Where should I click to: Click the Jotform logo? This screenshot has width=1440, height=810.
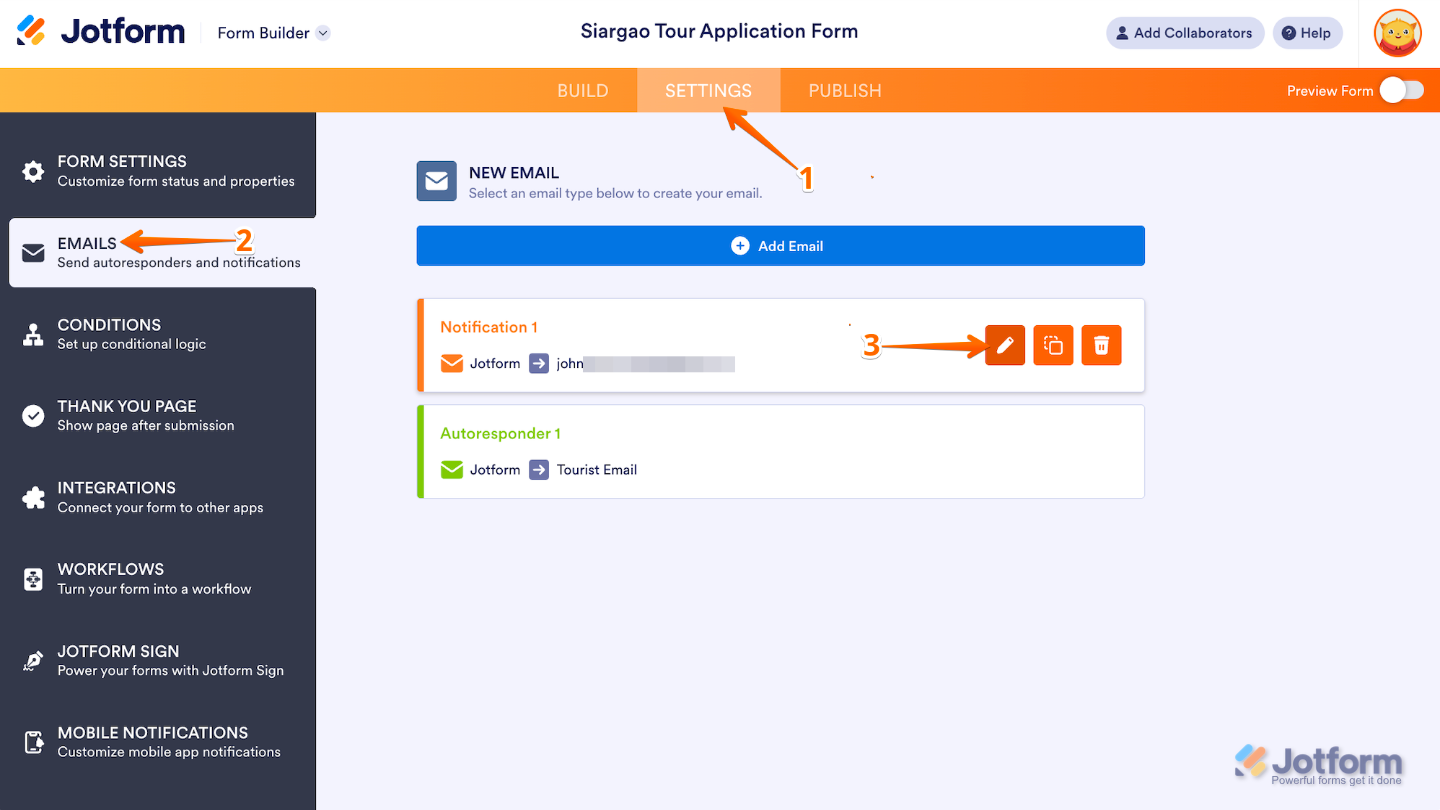tap(100, 31)
